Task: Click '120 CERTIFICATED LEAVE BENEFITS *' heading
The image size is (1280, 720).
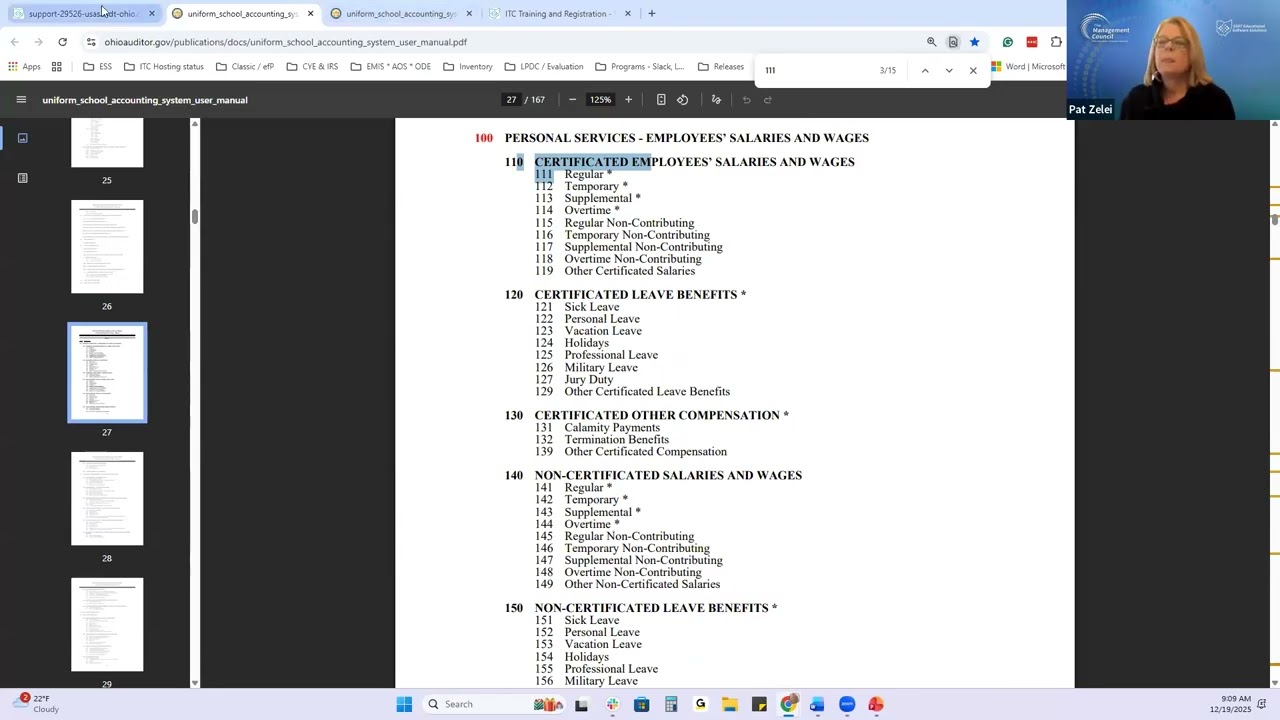Action: click(625, 295)
